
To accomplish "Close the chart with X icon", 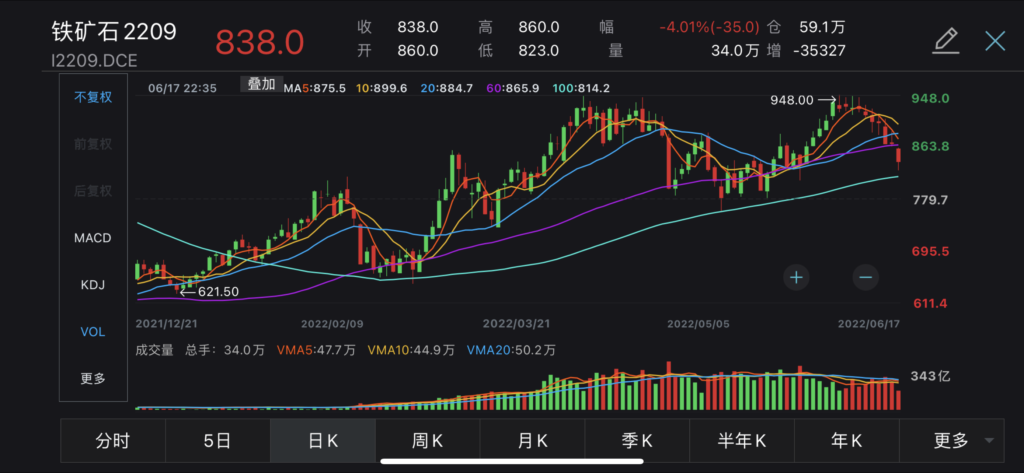I will click(995, 41).
